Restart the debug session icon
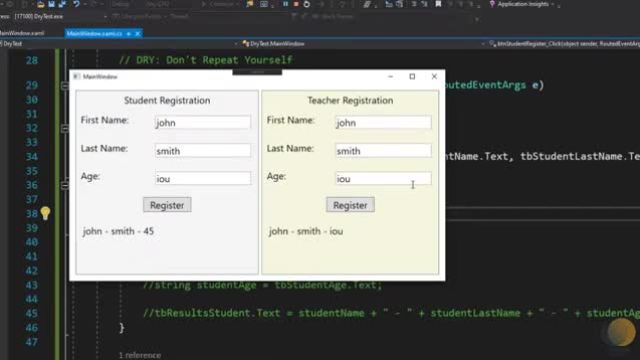This screenshot has height=360, width=640. [307, 4]
